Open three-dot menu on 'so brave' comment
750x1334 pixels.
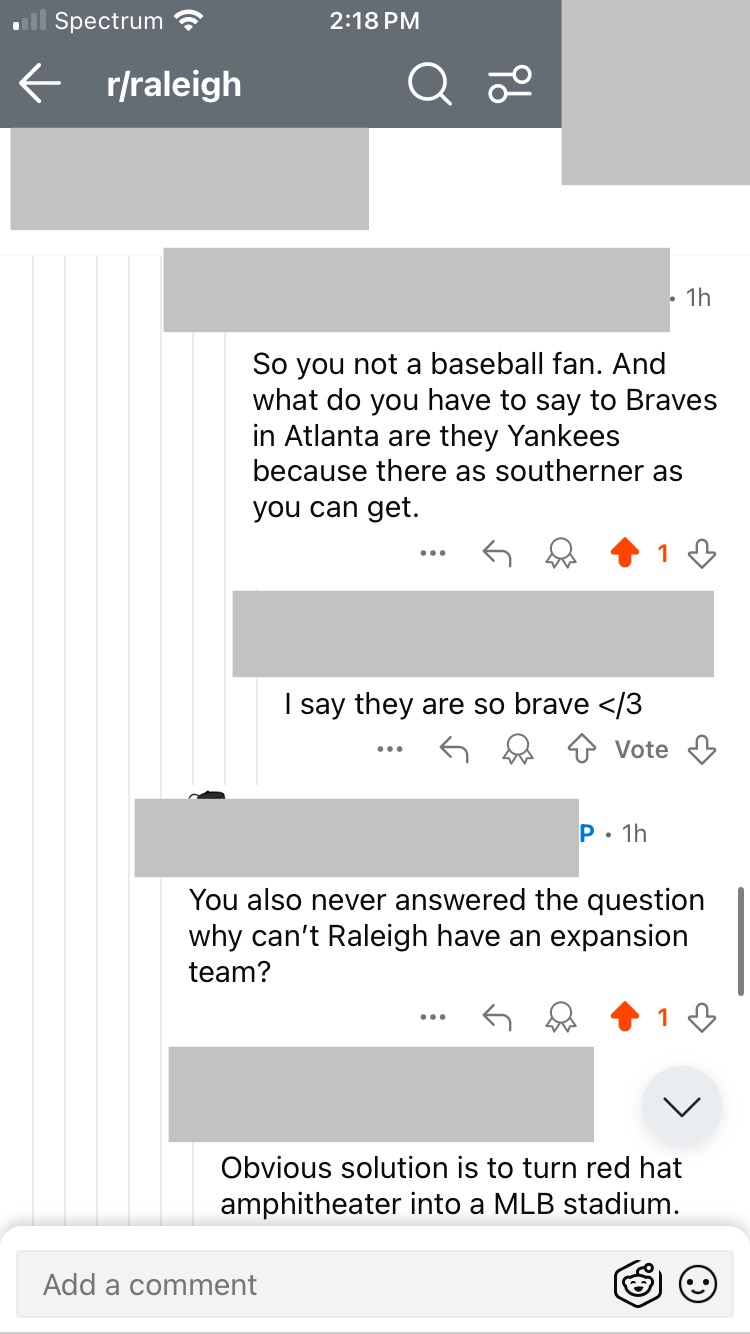pyautogui.click(x=391, y=749)
